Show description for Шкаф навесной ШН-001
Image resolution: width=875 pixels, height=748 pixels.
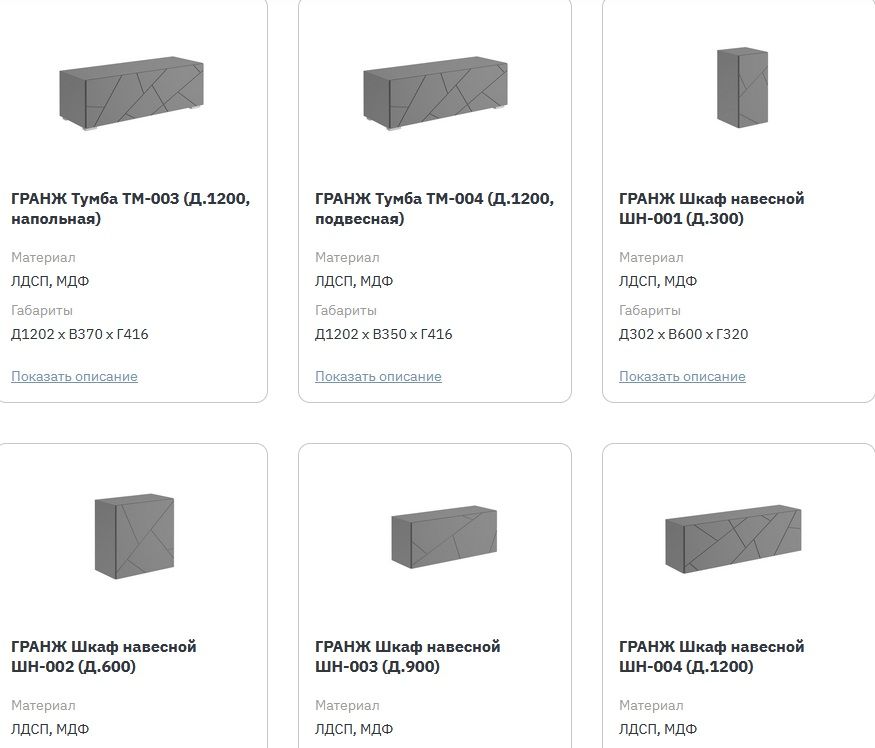[682, 376]
